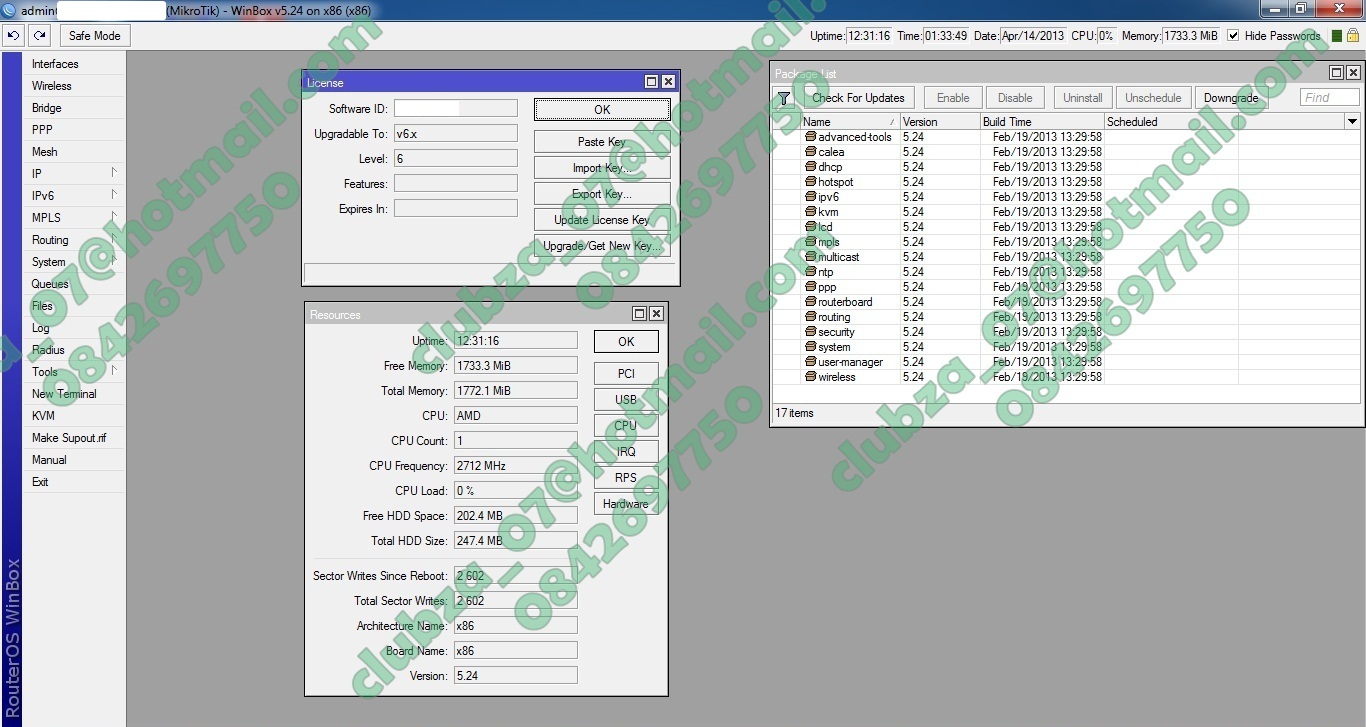Viewport: 1366px width, 727px height.
Task: Expand the MPLS submenu arrow
Action: 114,216
